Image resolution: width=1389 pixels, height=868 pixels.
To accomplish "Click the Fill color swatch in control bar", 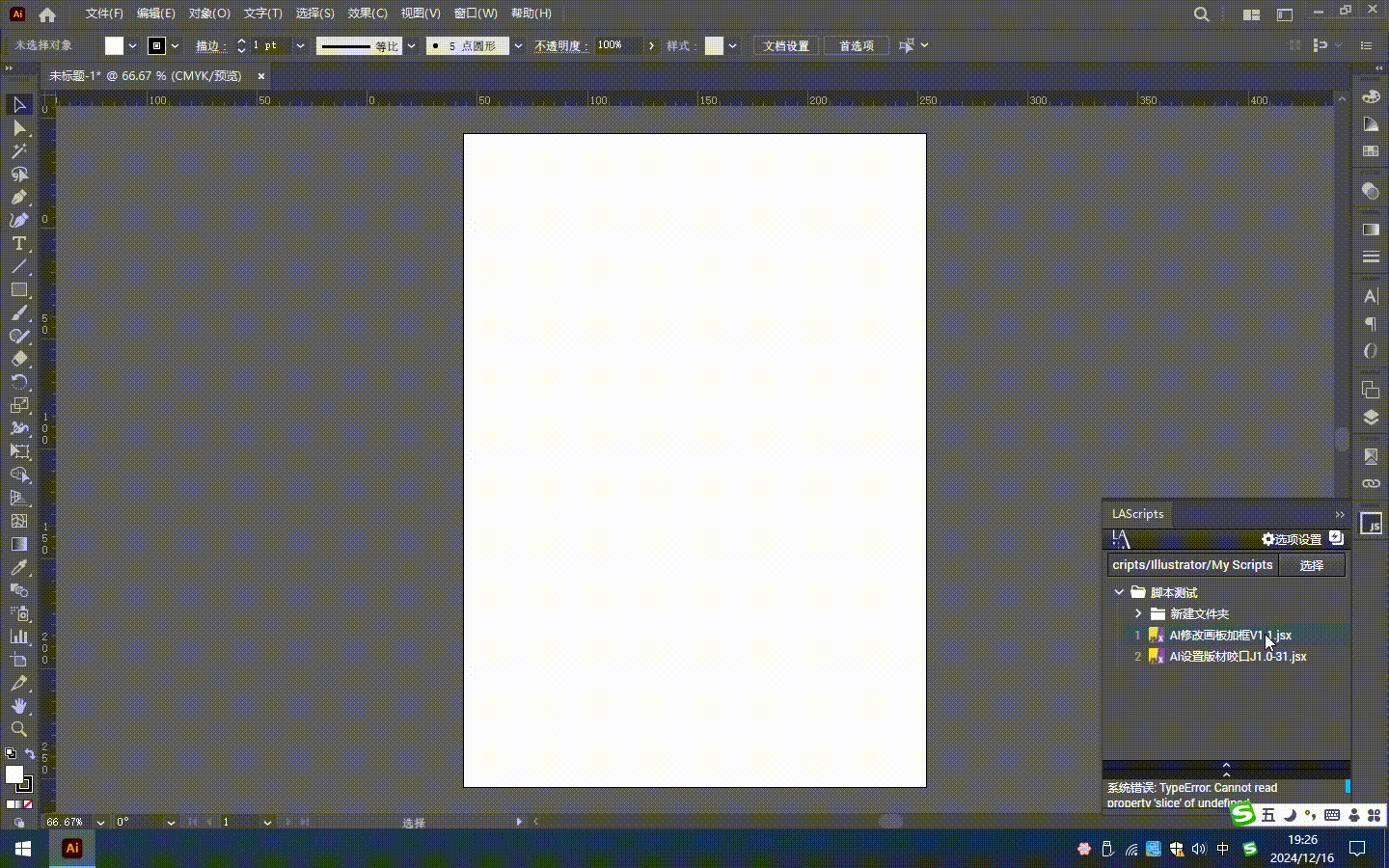I will 115,45.
